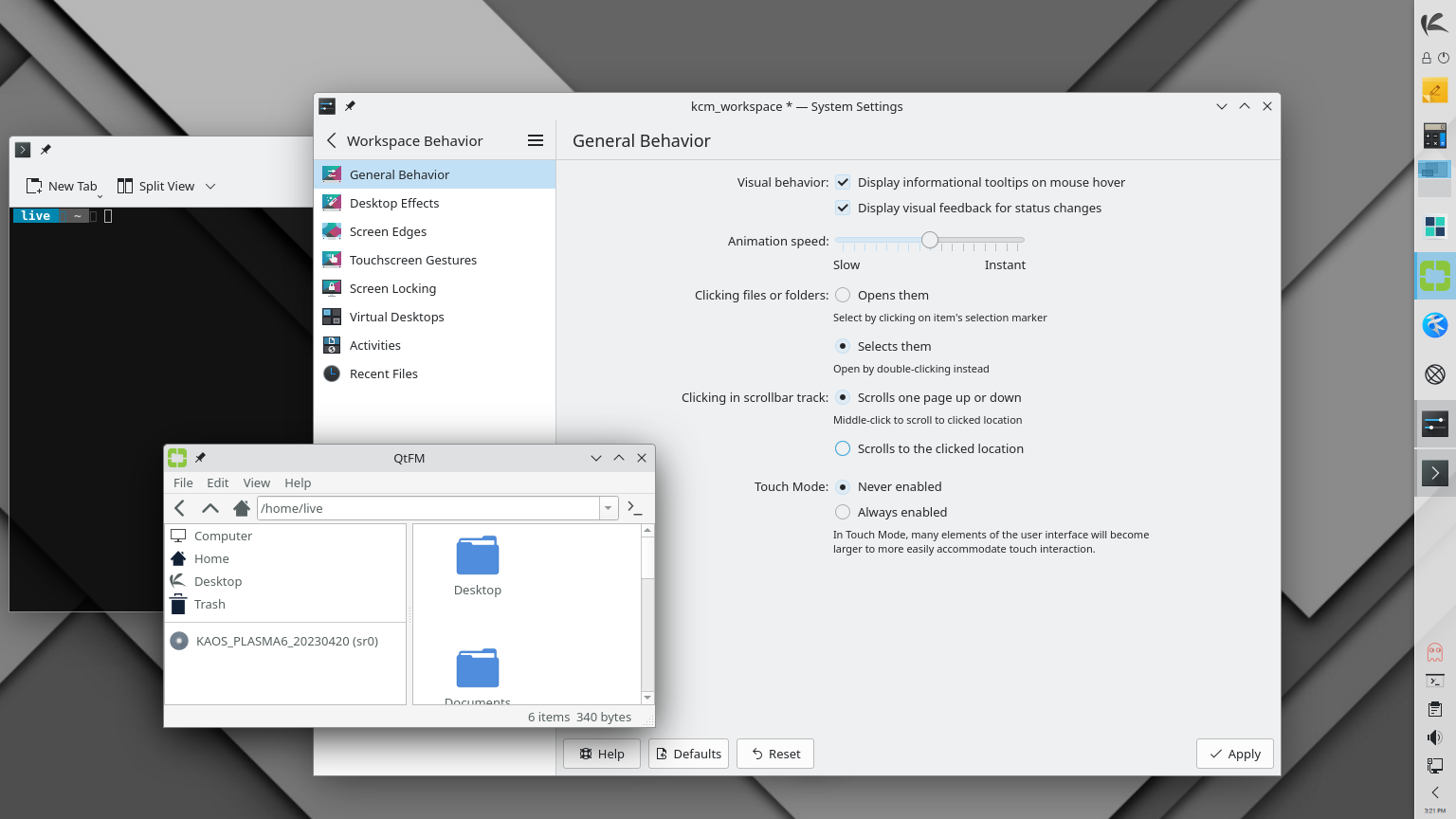Click the QtFM path input field

coord(428,508)
